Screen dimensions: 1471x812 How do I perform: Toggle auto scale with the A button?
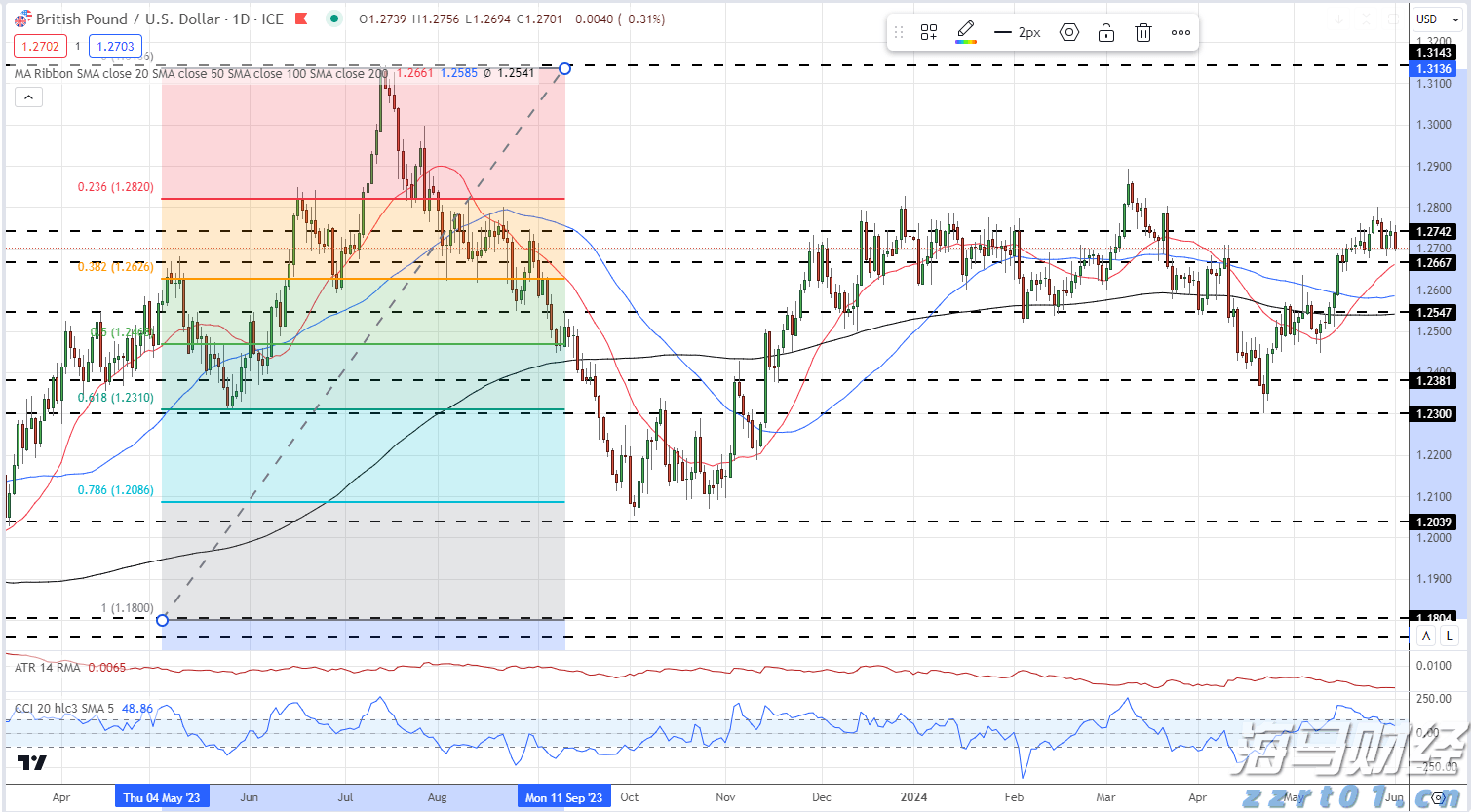[x=1426, y=636]
